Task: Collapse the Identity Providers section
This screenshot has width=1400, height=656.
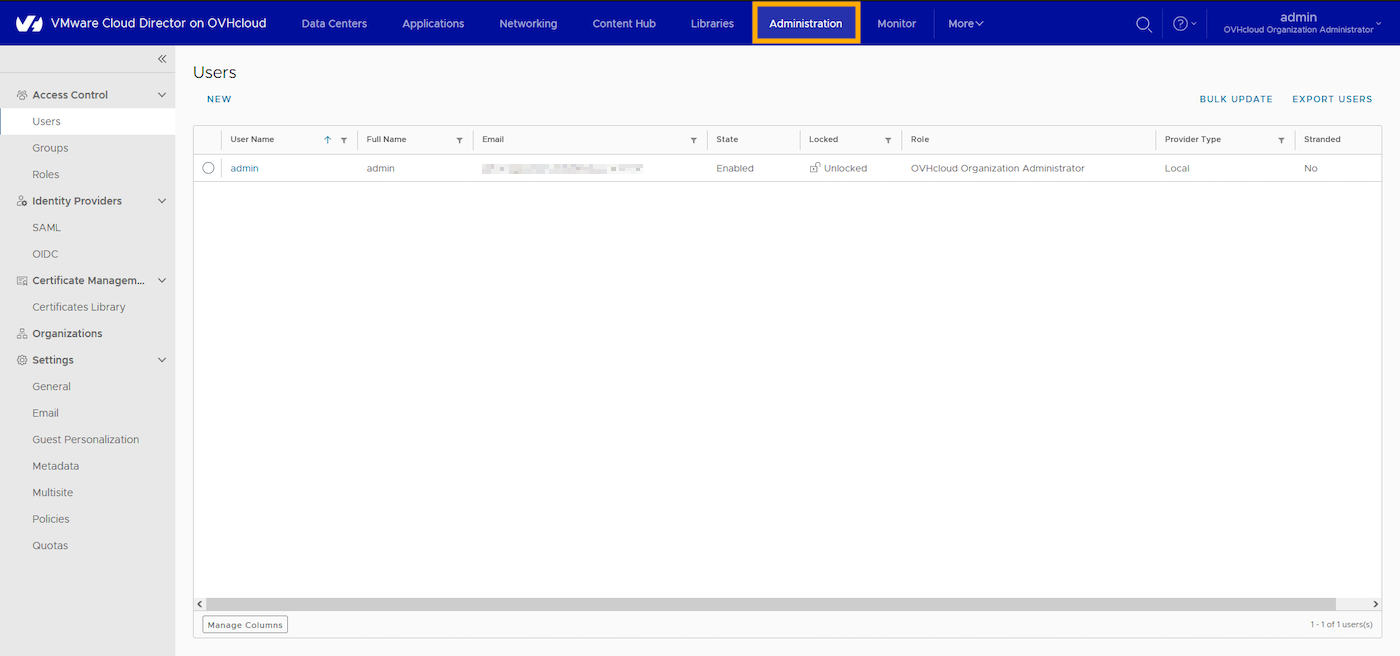Action: coord(162,201)
